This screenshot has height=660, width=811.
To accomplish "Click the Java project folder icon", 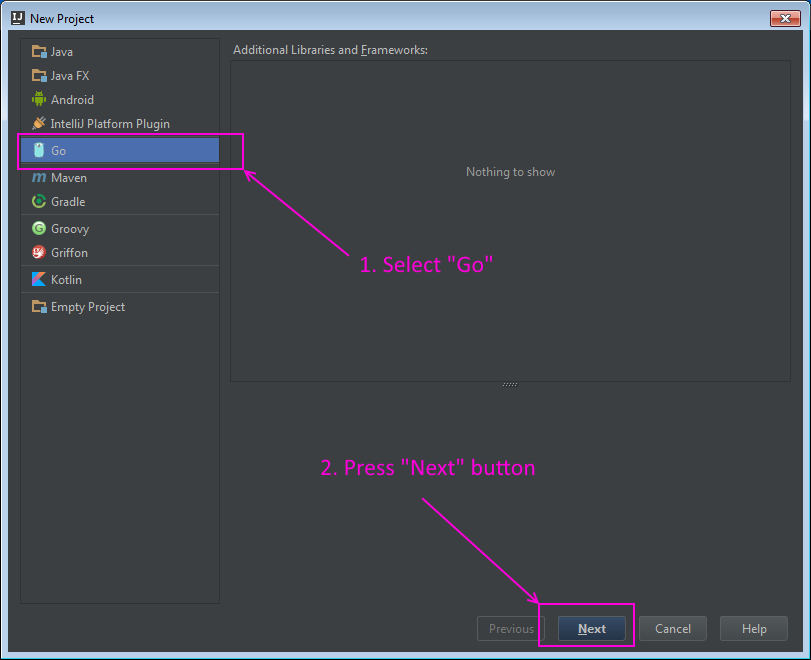I will pos(39,52).
